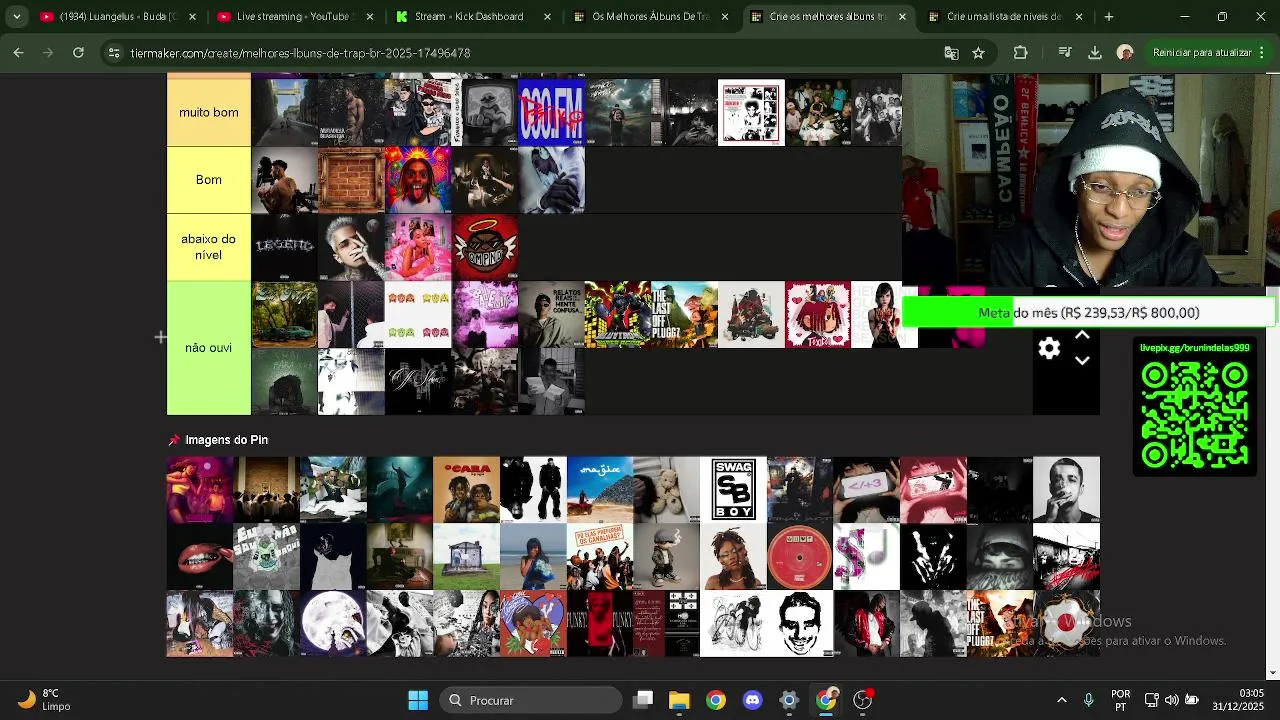The image size is (1280, 720).
Task: Click the microphone icon in system tray
Action: tap(1088, 700)
